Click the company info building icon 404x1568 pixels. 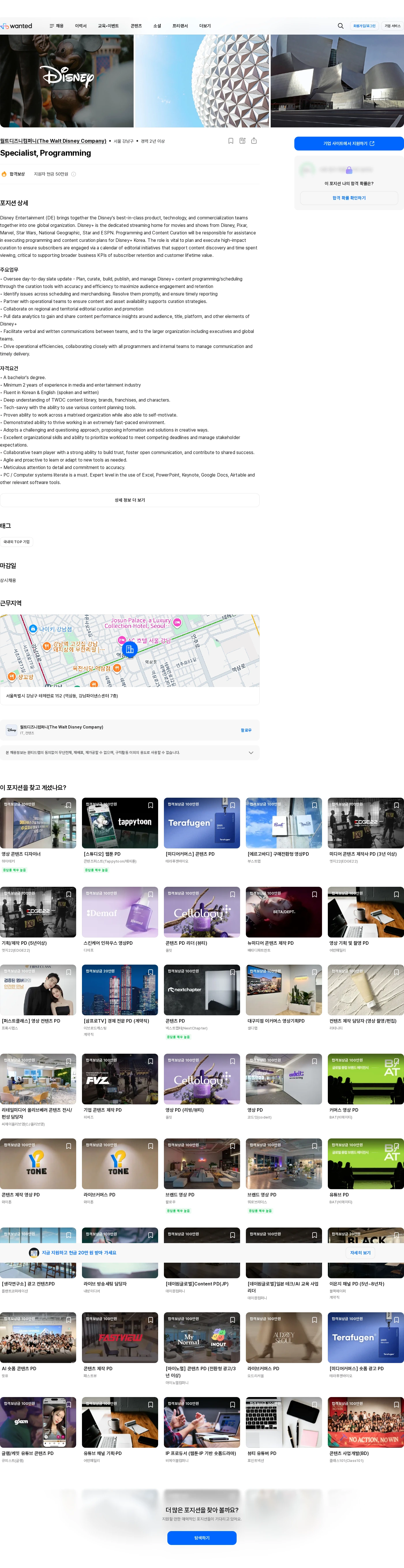[242, 141]
